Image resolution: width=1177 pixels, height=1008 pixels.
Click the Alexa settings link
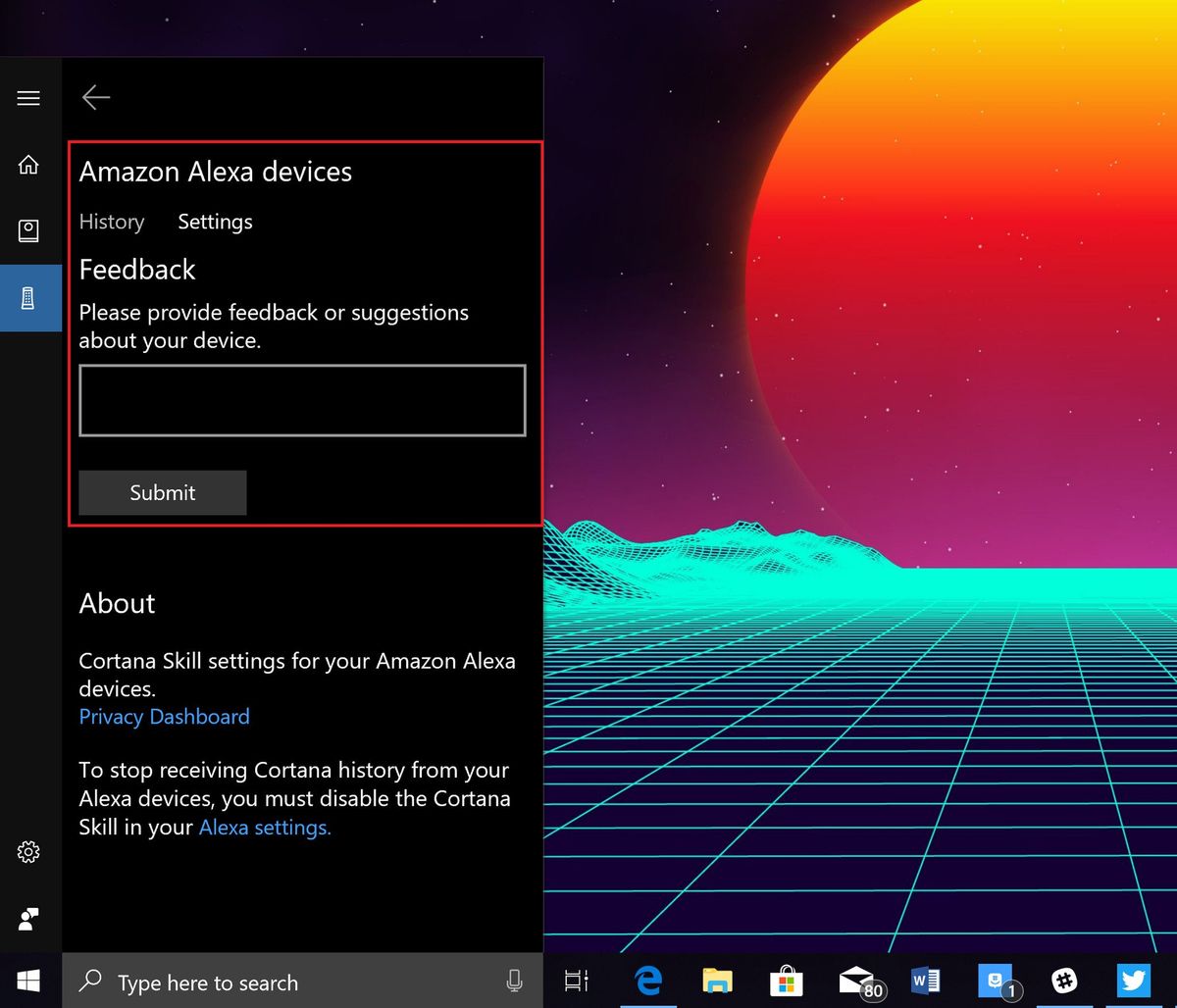pos(264,827)
